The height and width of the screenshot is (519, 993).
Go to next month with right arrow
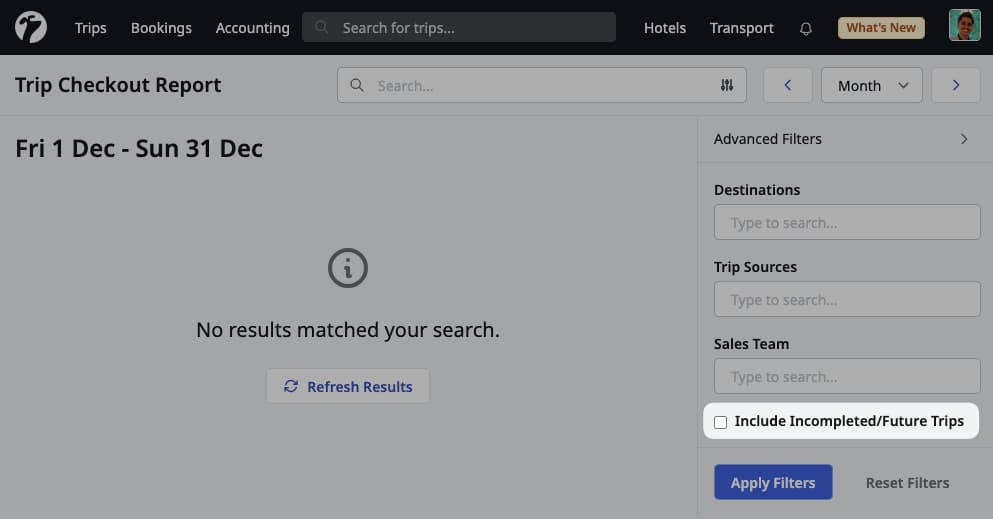[x=956, y=86]
